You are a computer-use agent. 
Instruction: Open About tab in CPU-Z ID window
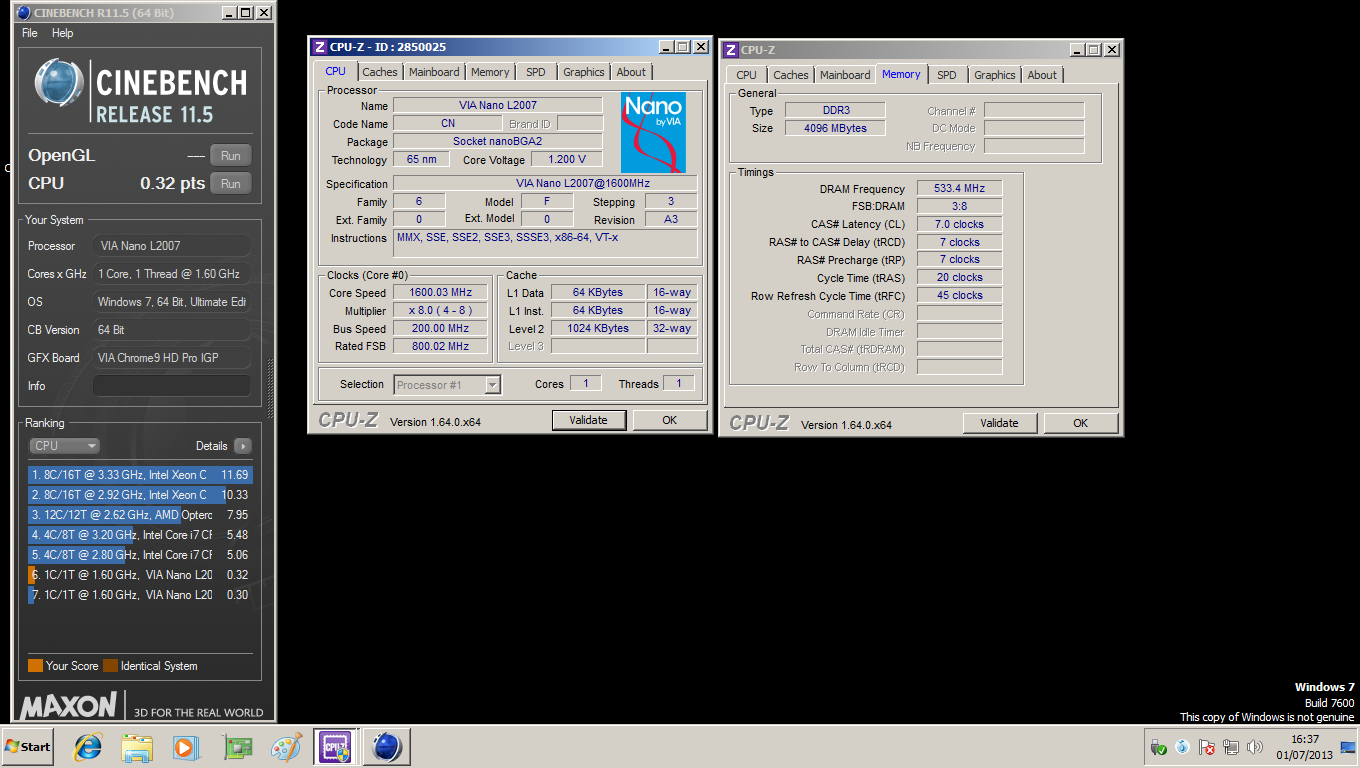631,72
